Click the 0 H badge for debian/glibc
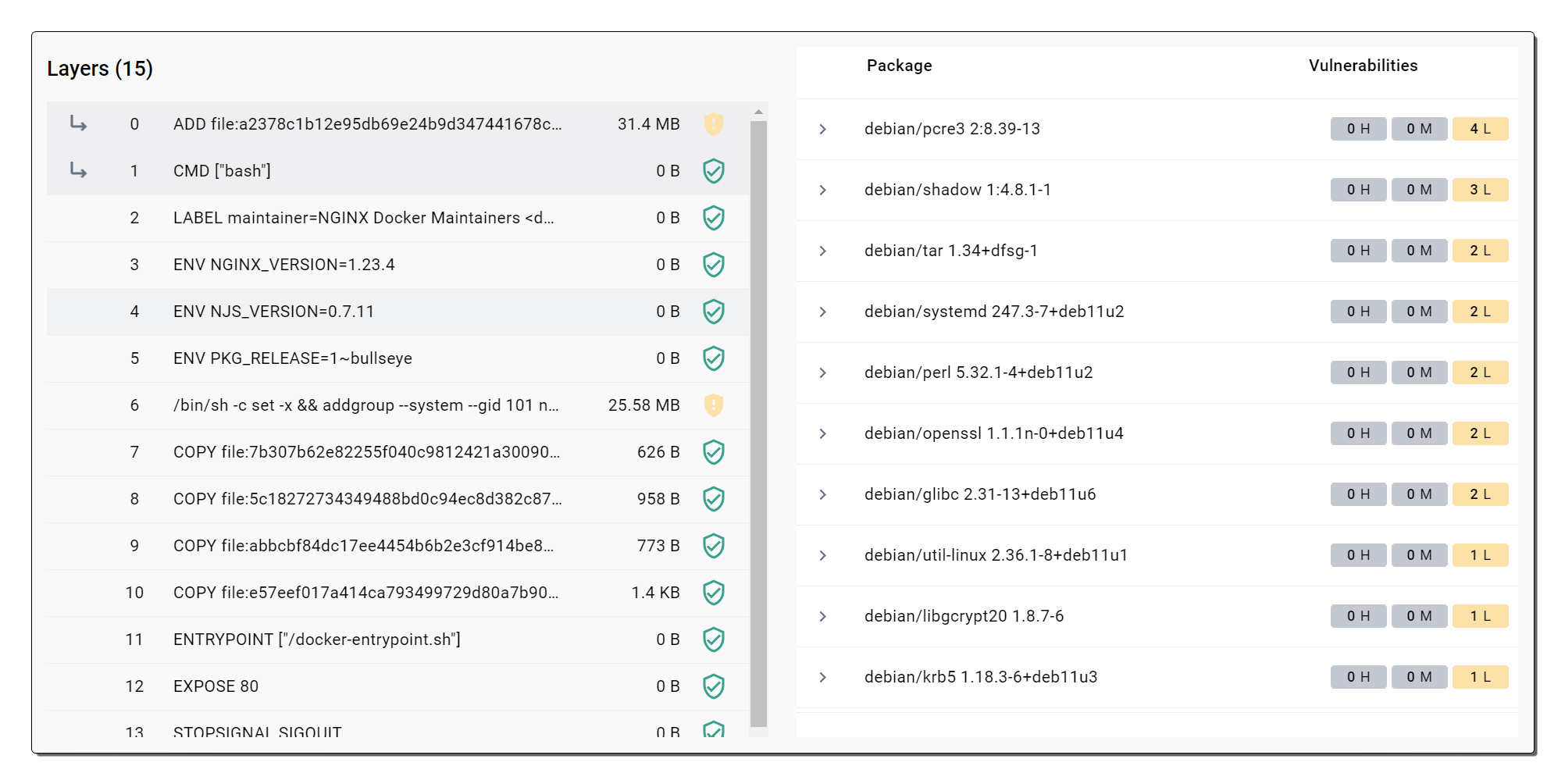Image resolution: width=1565 pixels, height=784 pixels. click(x=1358, y=494)
